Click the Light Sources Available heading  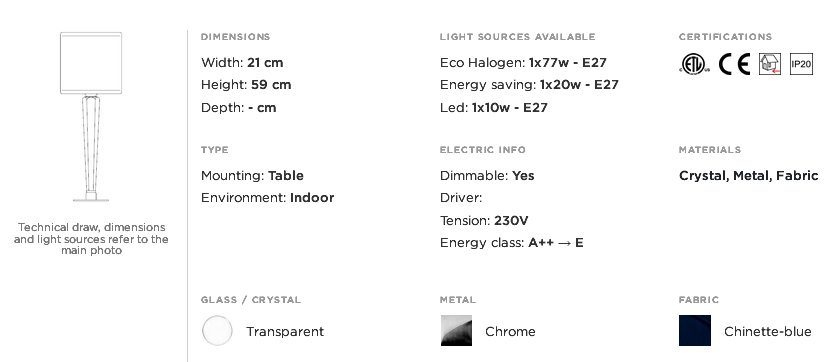coord(517,37)
